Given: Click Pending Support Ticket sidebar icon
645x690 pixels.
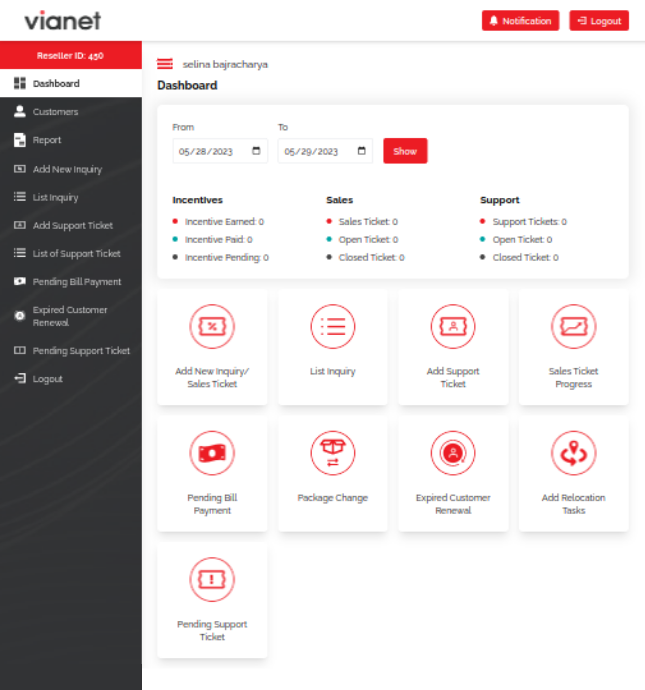Looking at the screenshot, I should 20,350.
